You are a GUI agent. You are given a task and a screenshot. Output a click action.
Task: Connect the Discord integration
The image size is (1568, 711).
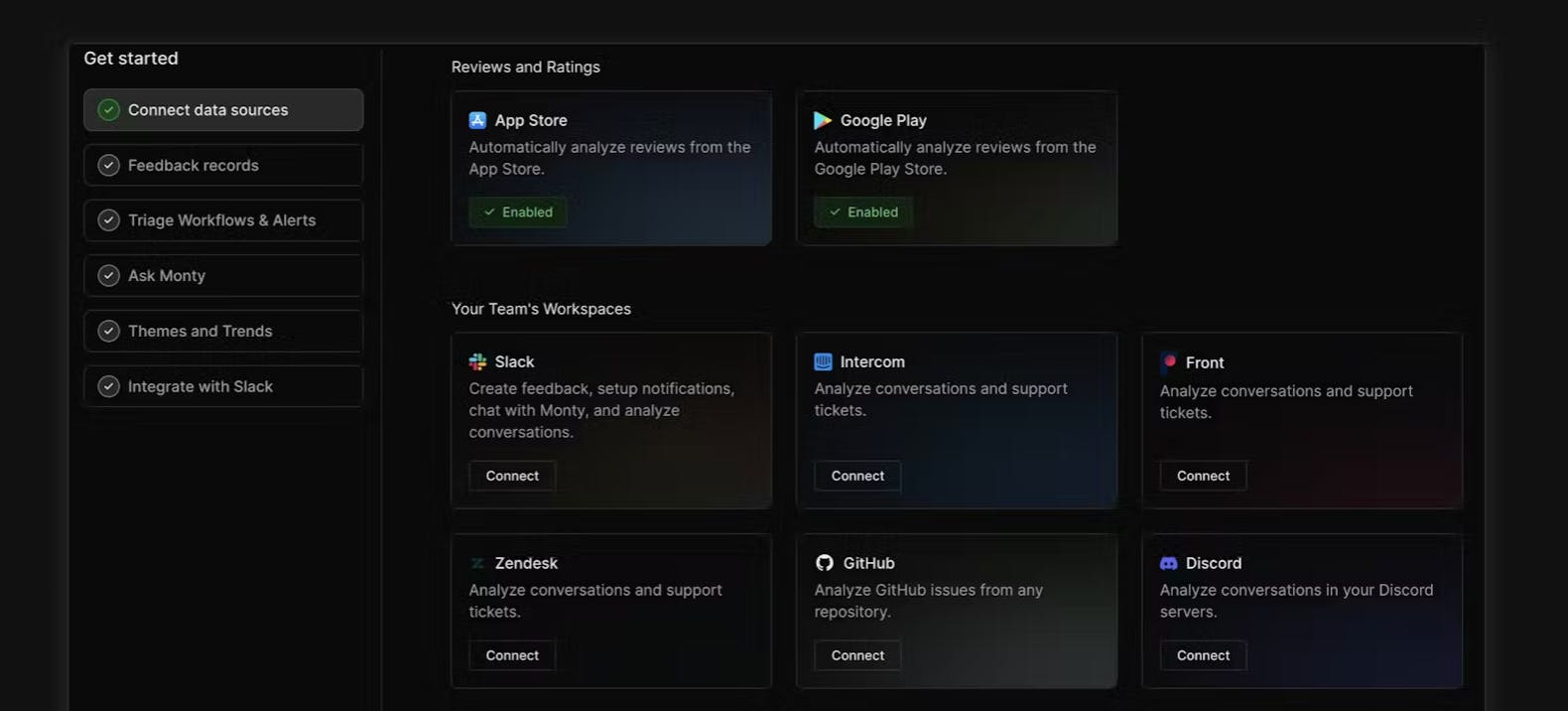[x=1203, y=655]
